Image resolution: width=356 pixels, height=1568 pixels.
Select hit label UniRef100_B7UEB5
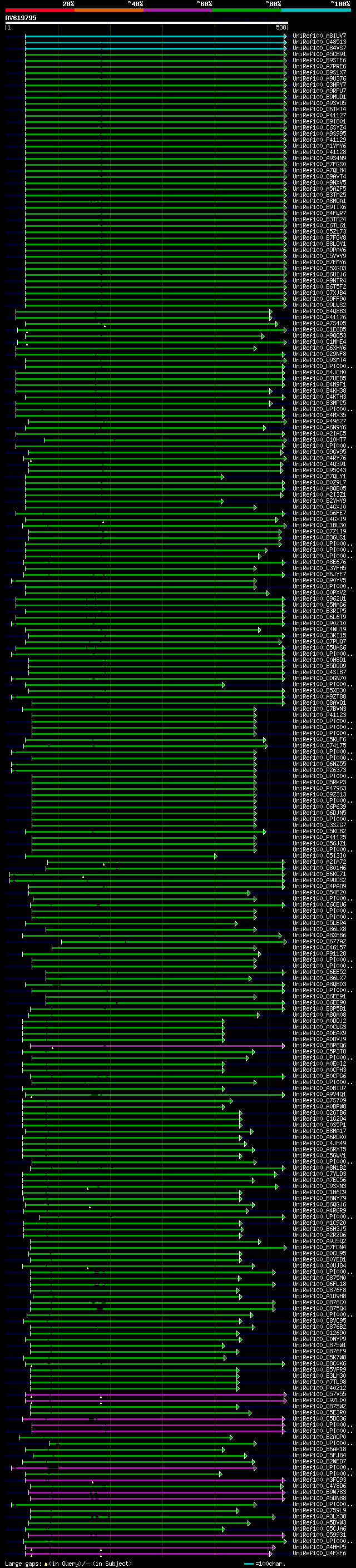coord(319,379)
